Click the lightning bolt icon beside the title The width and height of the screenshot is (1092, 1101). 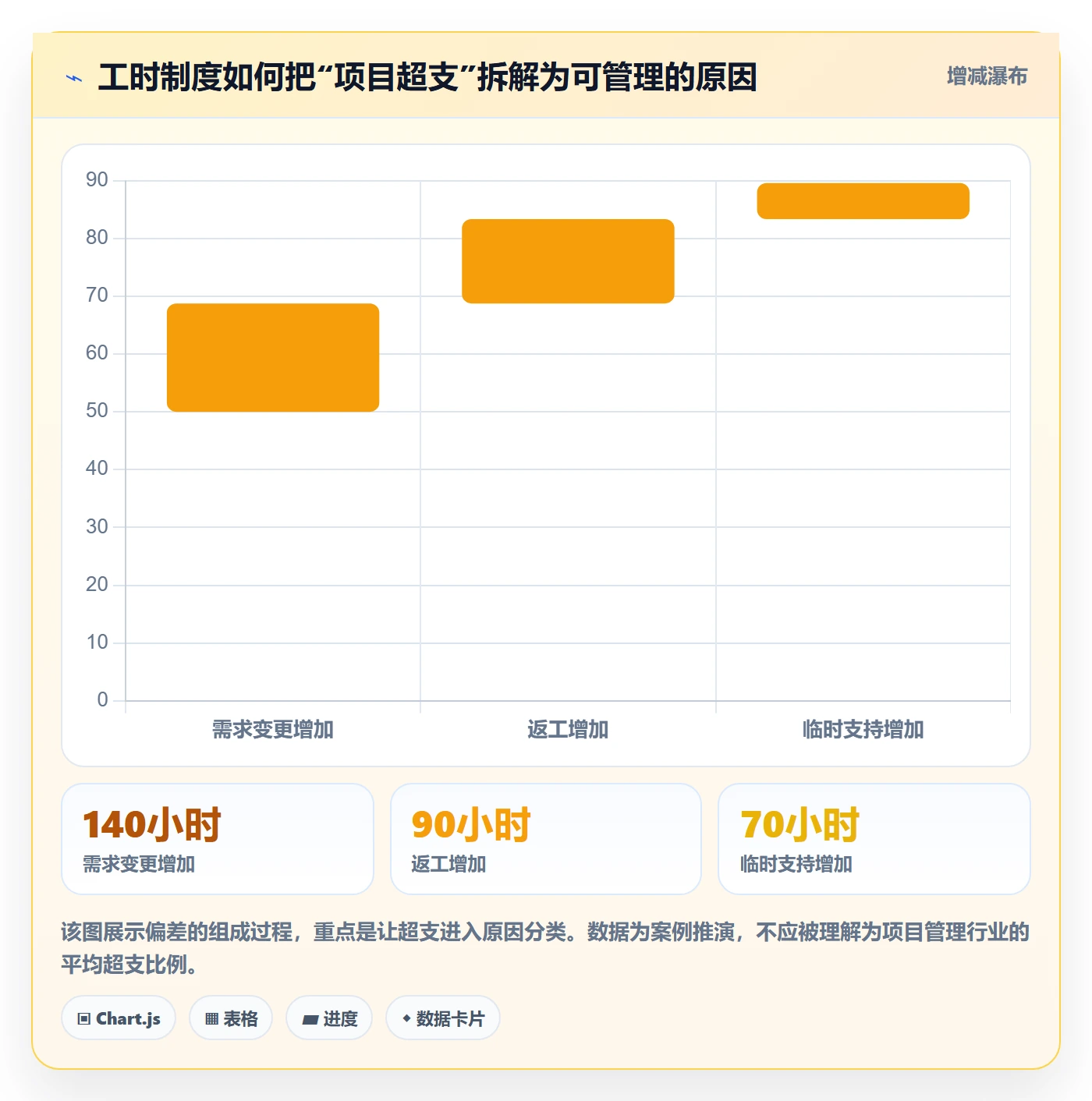point(74,78)
